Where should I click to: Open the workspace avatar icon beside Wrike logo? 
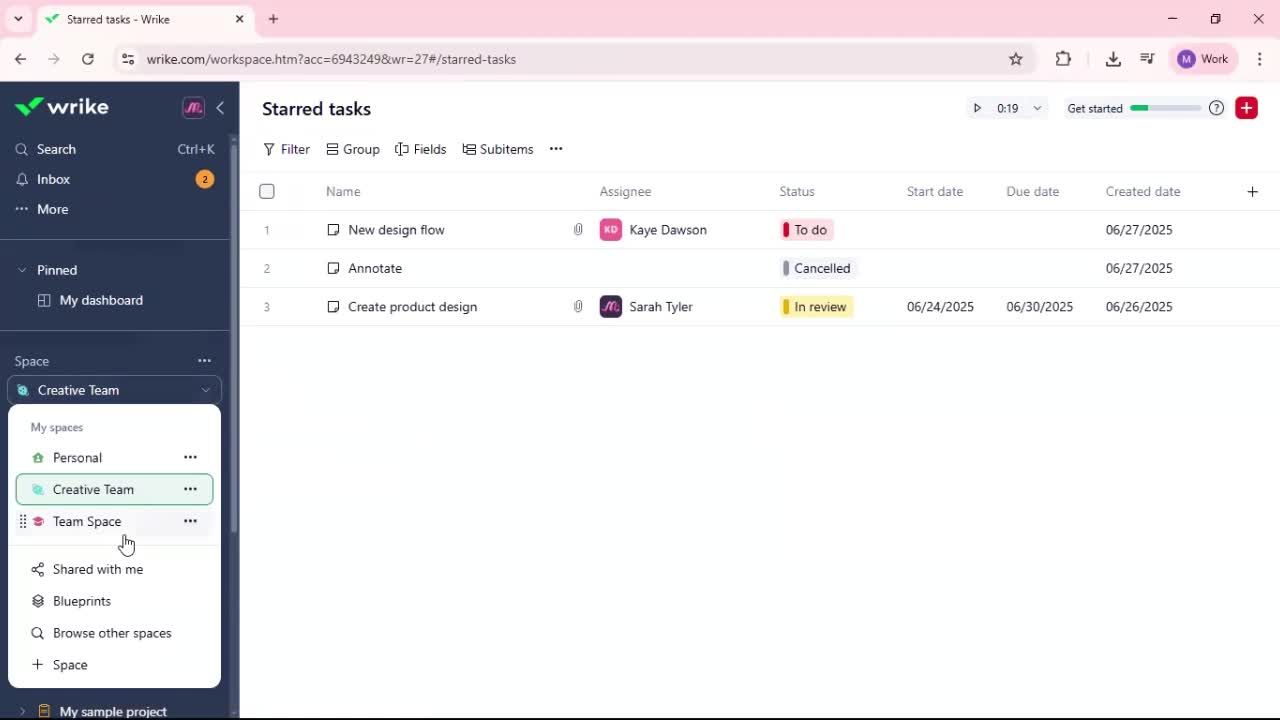pyautogui.click(x=193, y=108)
